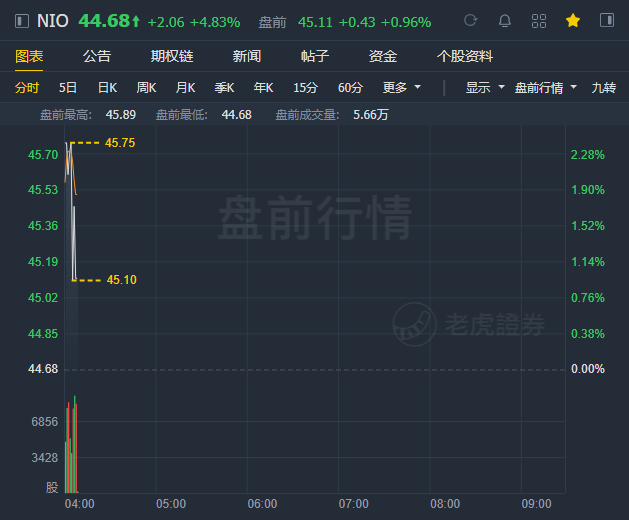Screen dimensions: 629x520
Task: Click the 6856 volume axis label
Action: pyautogui.click(x=45, y=422)
